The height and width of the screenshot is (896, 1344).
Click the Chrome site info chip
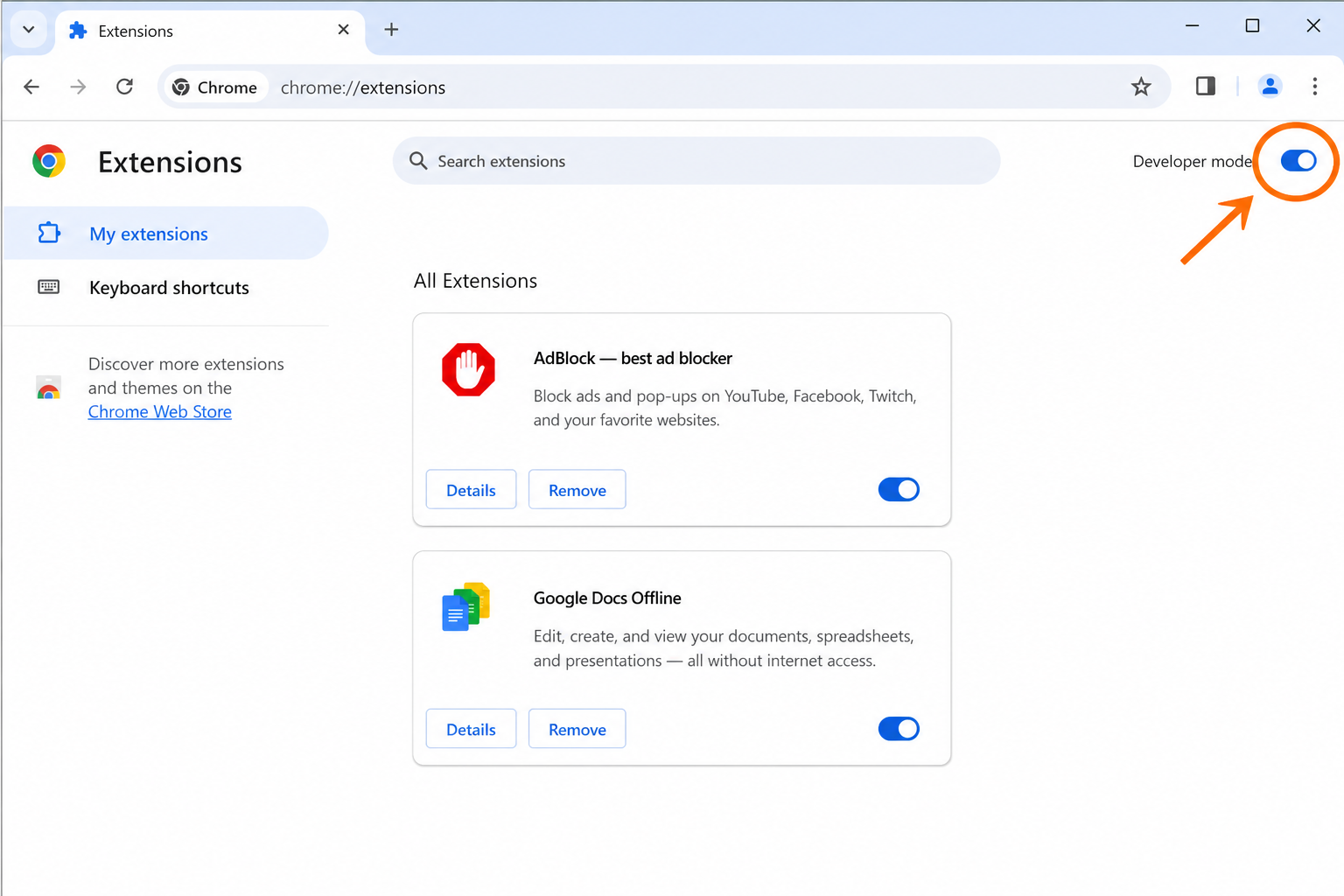click(x=215, y=87)
